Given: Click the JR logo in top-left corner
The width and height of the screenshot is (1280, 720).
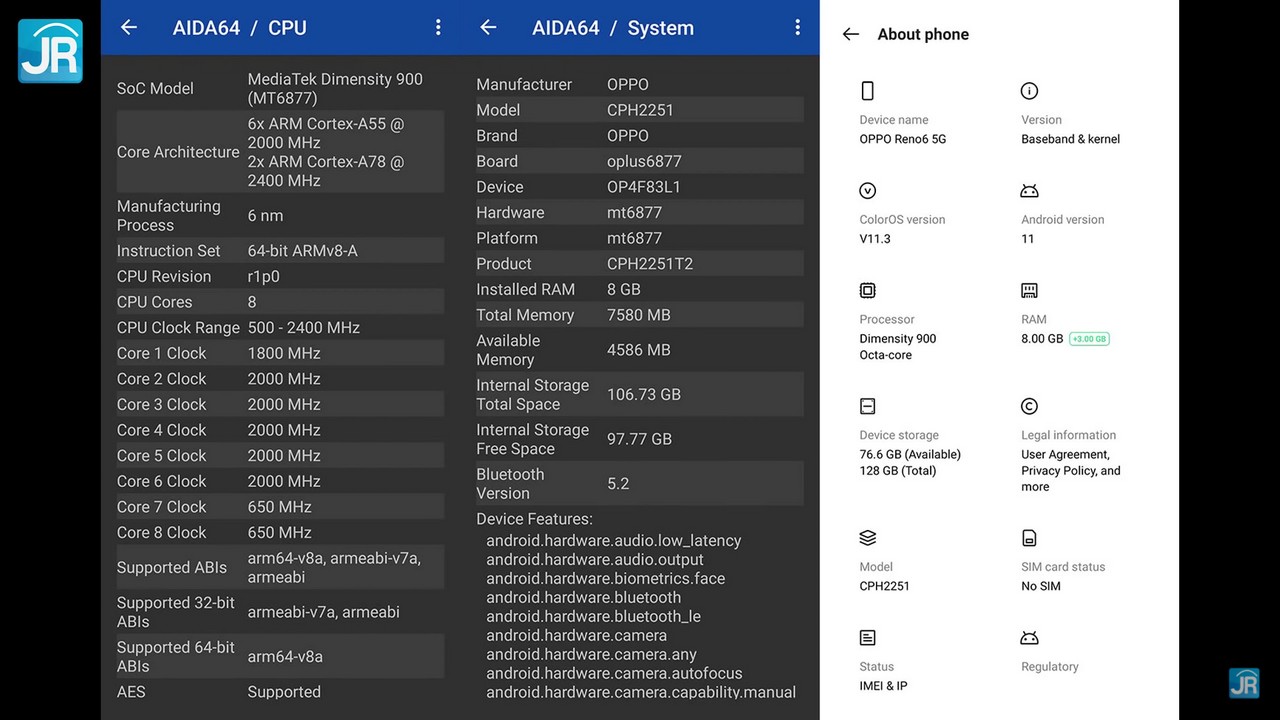Looking at the screenshot, I should point(50,50).
